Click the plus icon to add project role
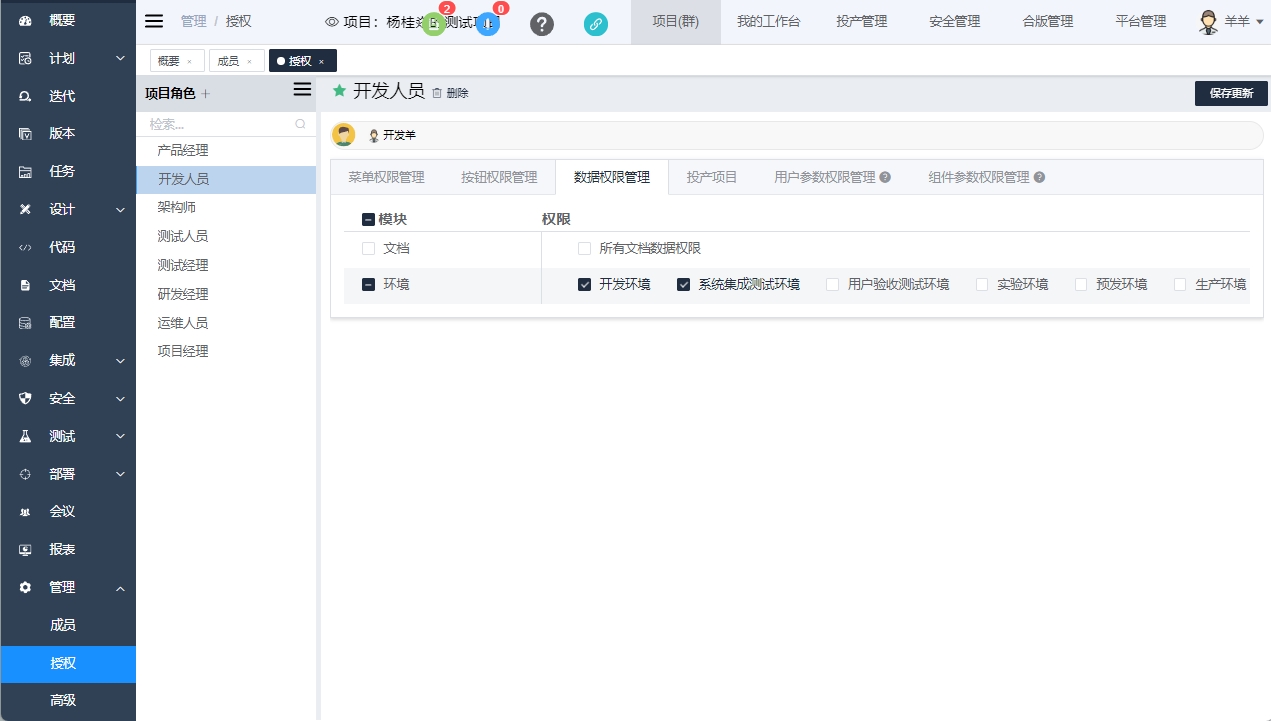Image resolution: width=1271 pixels, height=721 pixels. (206, 94)
